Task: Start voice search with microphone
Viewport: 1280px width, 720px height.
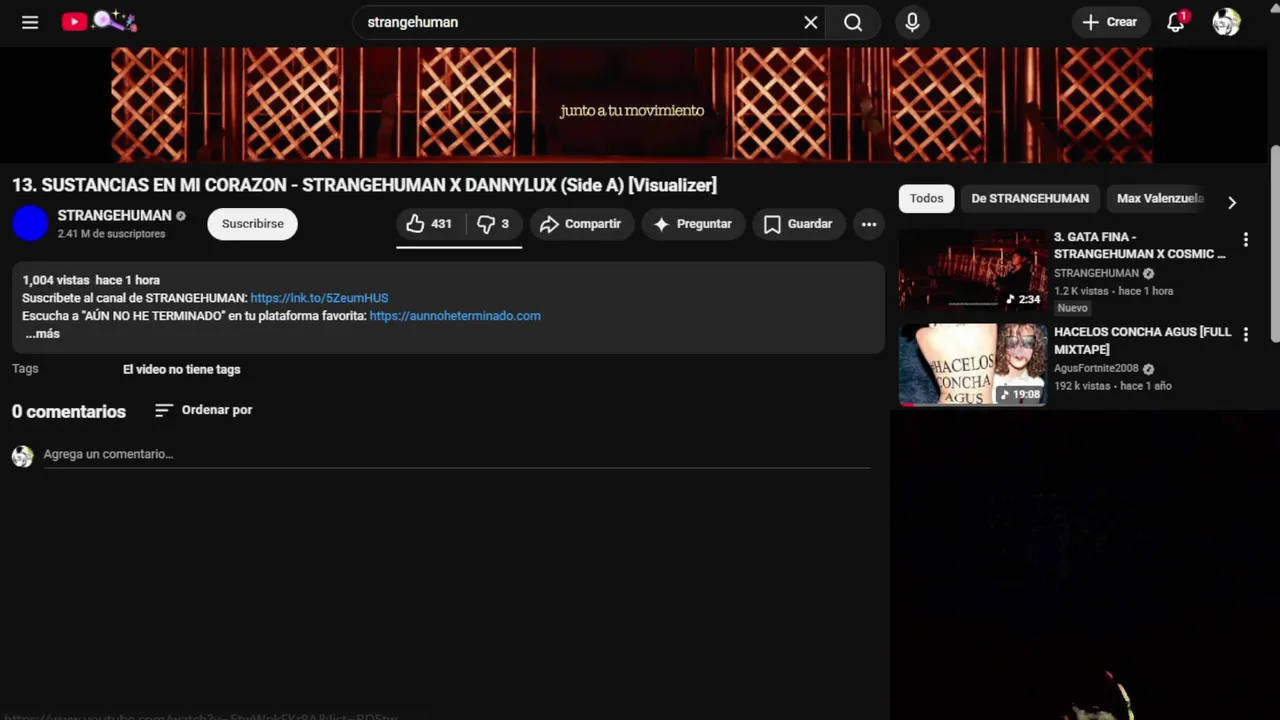Action: point(912,22)
